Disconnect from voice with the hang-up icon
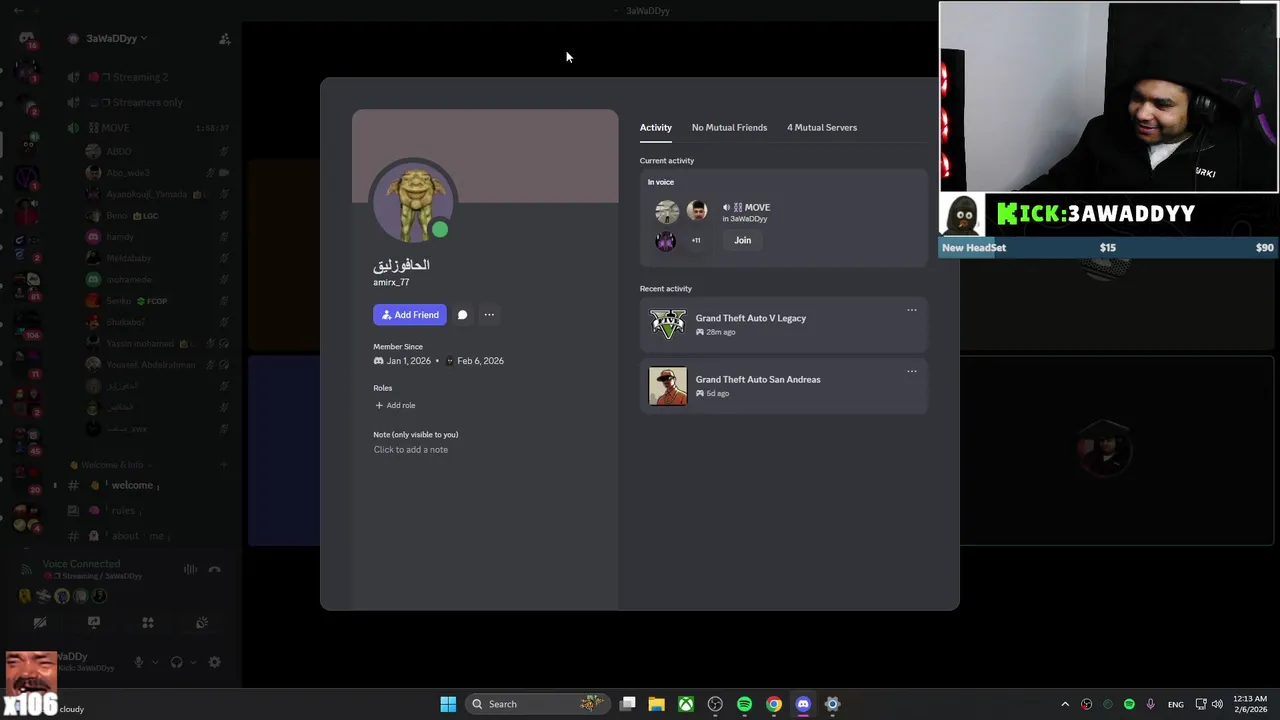 [214, 570]
